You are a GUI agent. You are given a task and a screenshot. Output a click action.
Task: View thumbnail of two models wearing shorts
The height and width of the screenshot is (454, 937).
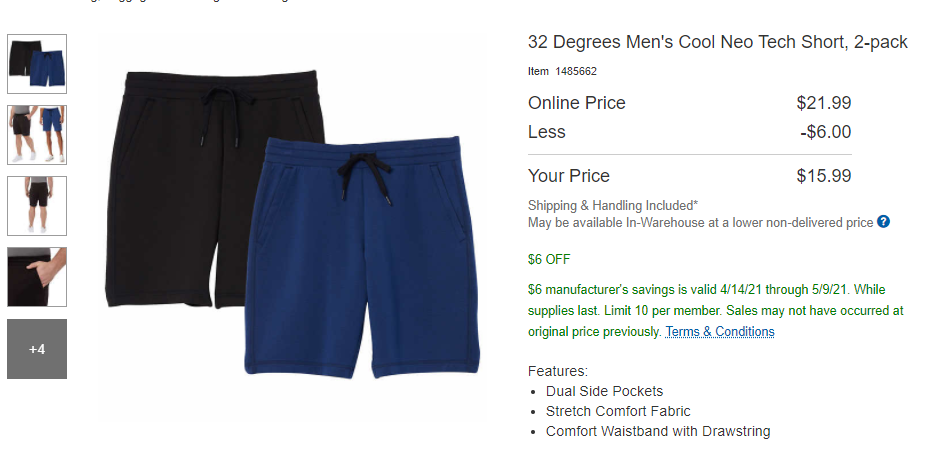pyautogui.click(x=37, y=135)
